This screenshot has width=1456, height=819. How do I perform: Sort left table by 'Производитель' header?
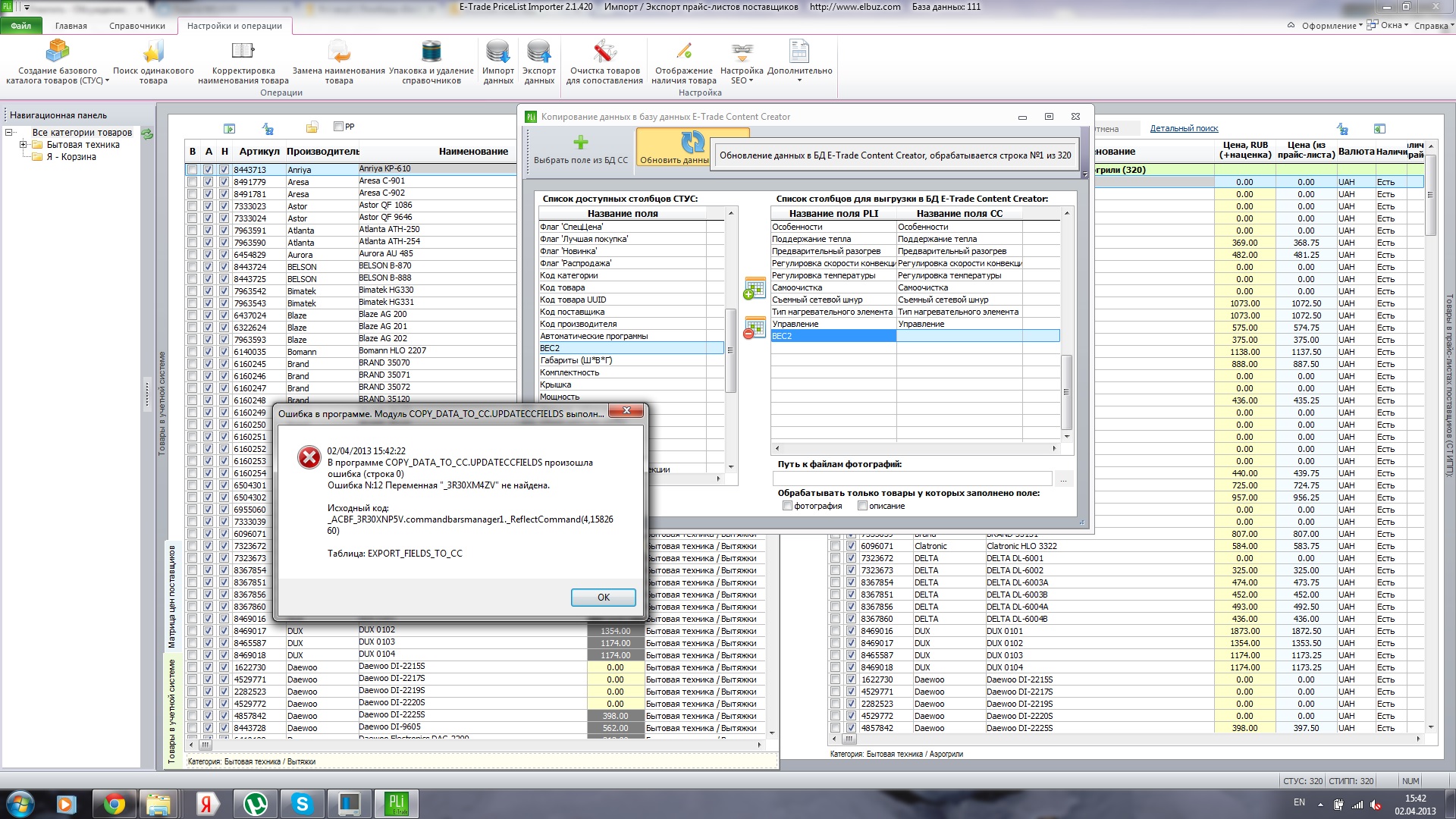pos(322,152)
